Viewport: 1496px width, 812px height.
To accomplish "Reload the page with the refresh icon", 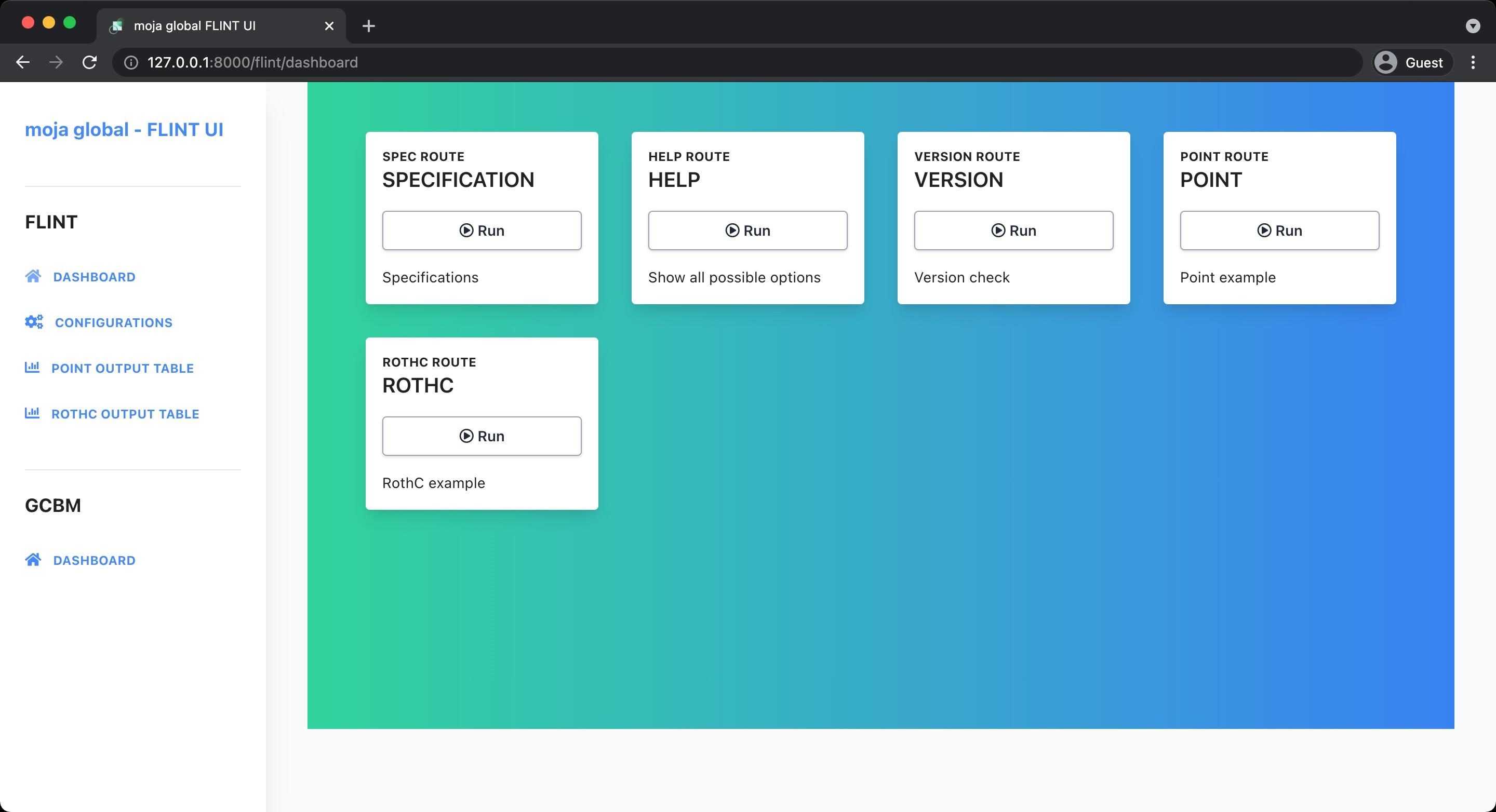I will [x=89, y=62].
